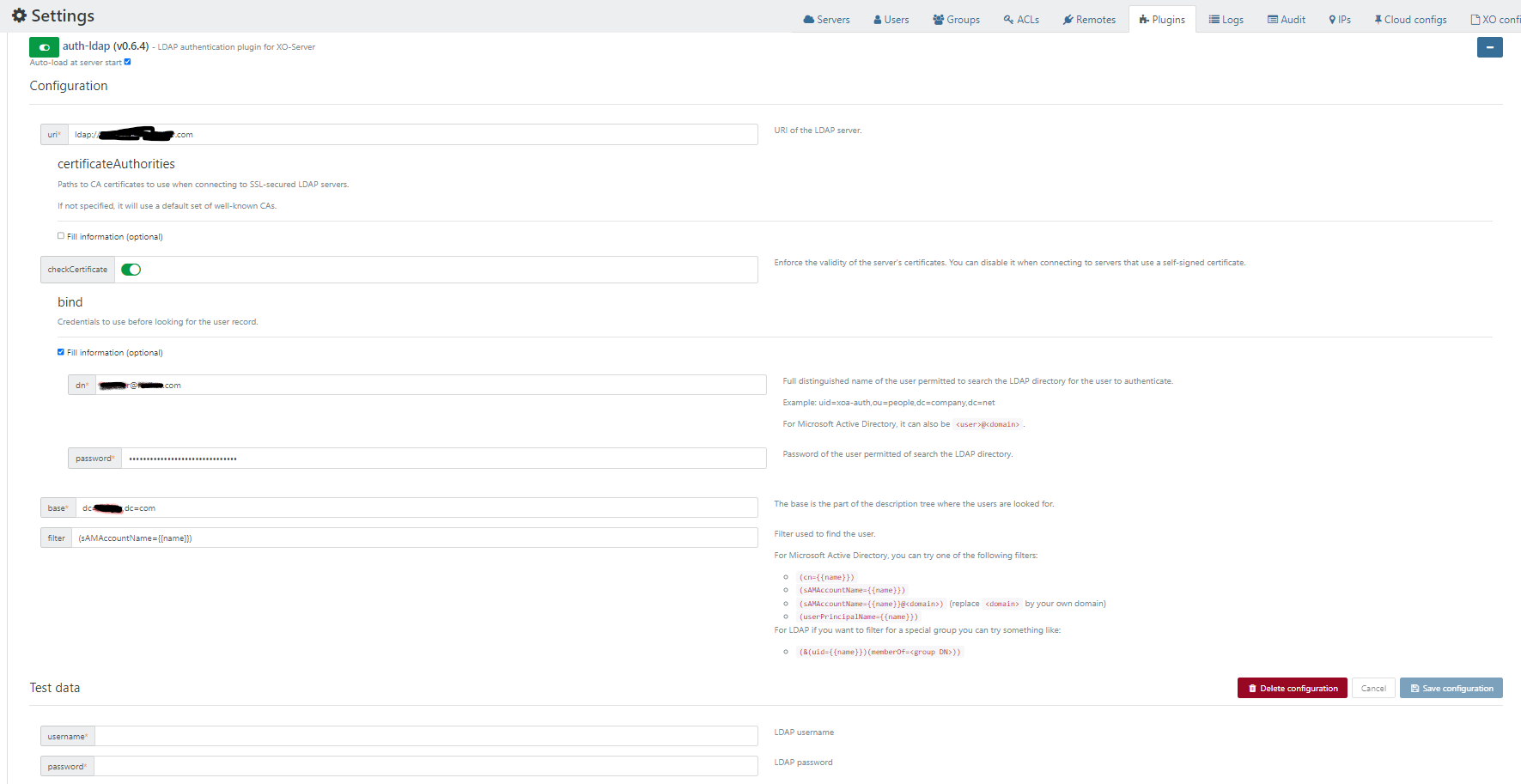This screenshot has height=784, width=1521.
Task: Open the Users tab
Action: point(891,20)
